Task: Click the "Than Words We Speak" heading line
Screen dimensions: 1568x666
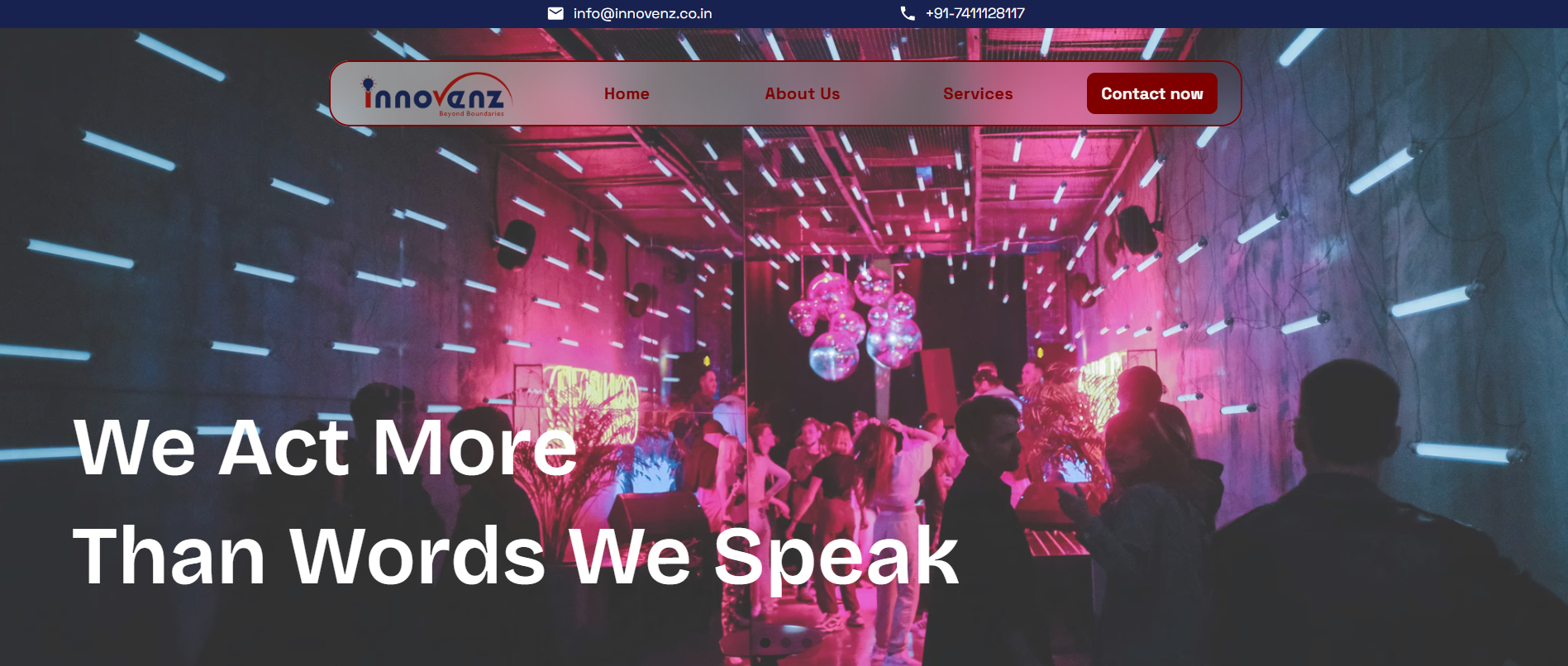Action: pyautogui.click(x=516, y=558)
